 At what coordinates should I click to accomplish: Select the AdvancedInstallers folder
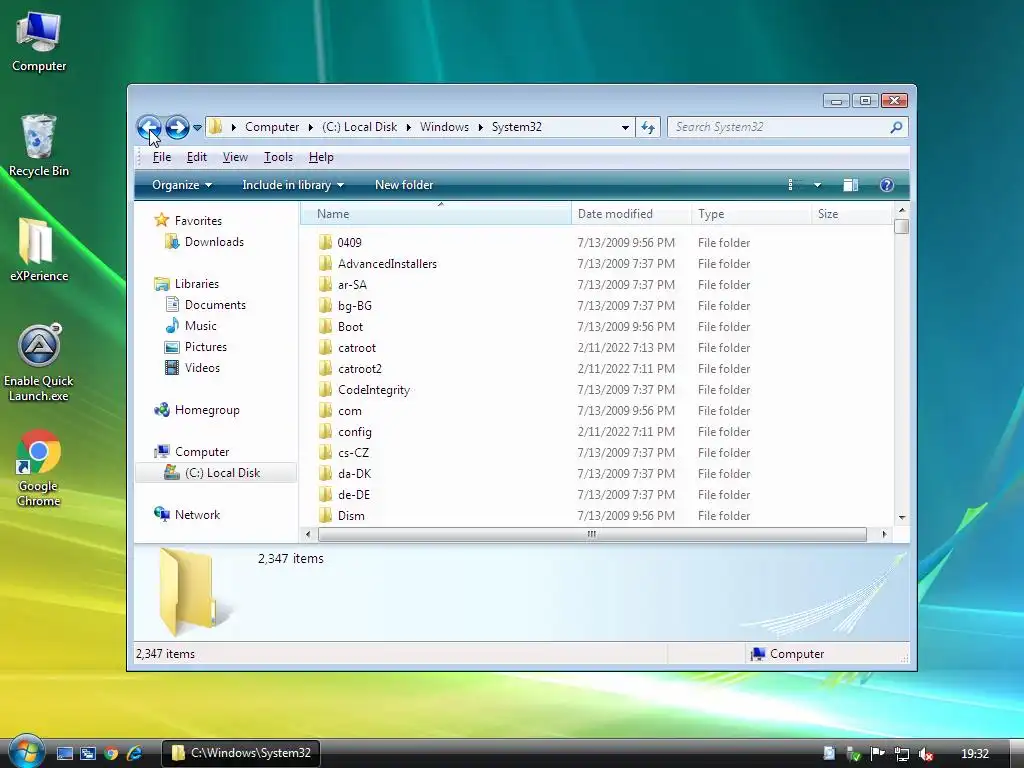387,263
